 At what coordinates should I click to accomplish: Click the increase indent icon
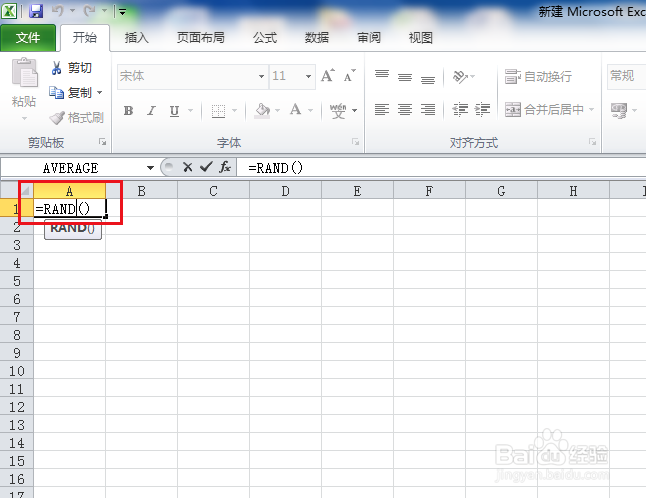pos(482,110)
